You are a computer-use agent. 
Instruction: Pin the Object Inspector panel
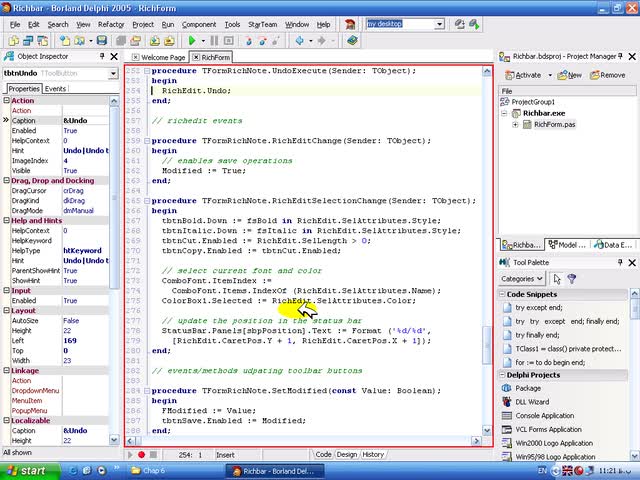[x=102, y=57]
